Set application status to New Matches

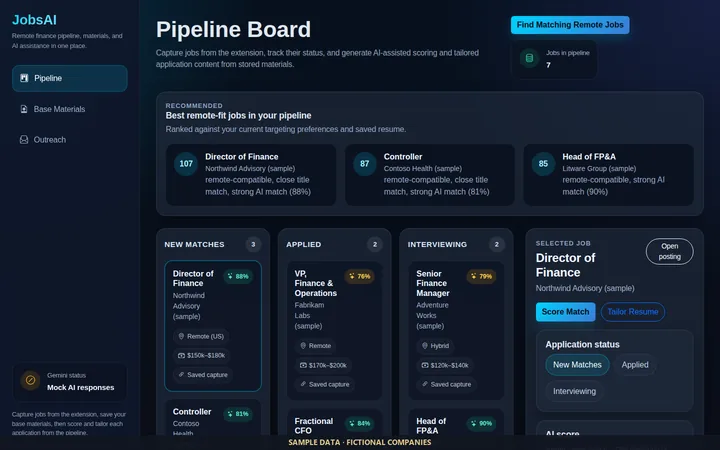tap(577, 365)
